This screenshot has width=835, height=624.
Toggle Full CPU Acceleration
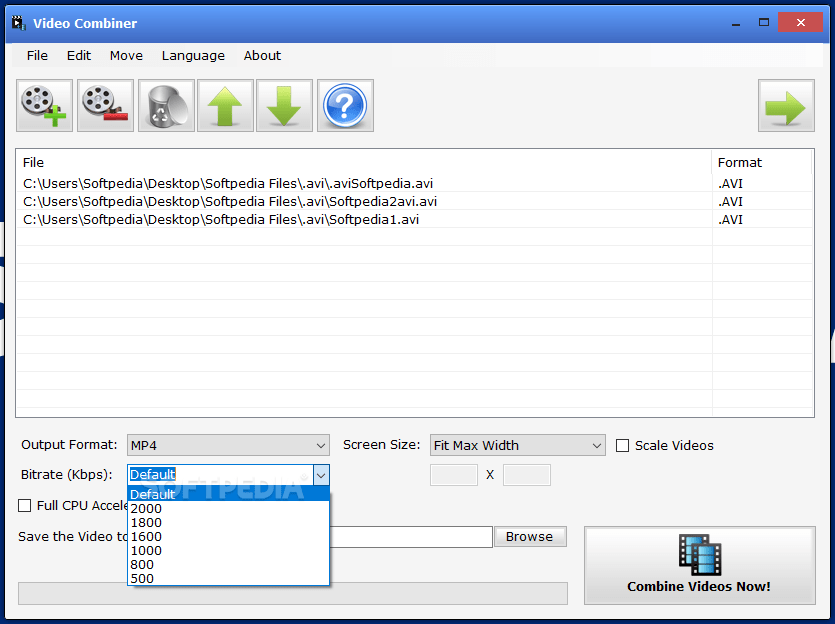point(24,505)
